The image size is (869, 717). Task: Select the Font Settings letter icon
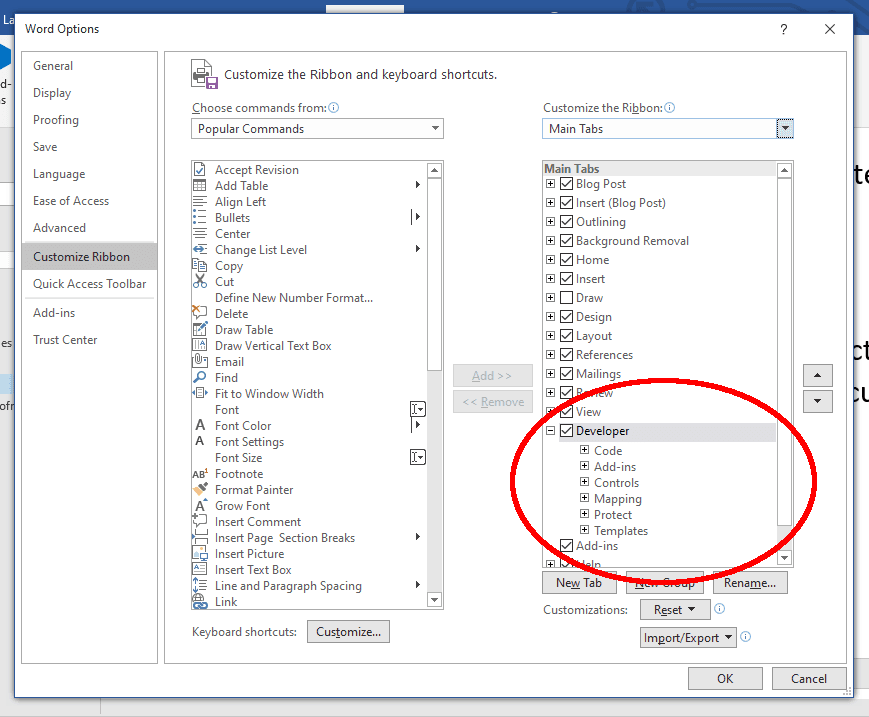point(200,442)
